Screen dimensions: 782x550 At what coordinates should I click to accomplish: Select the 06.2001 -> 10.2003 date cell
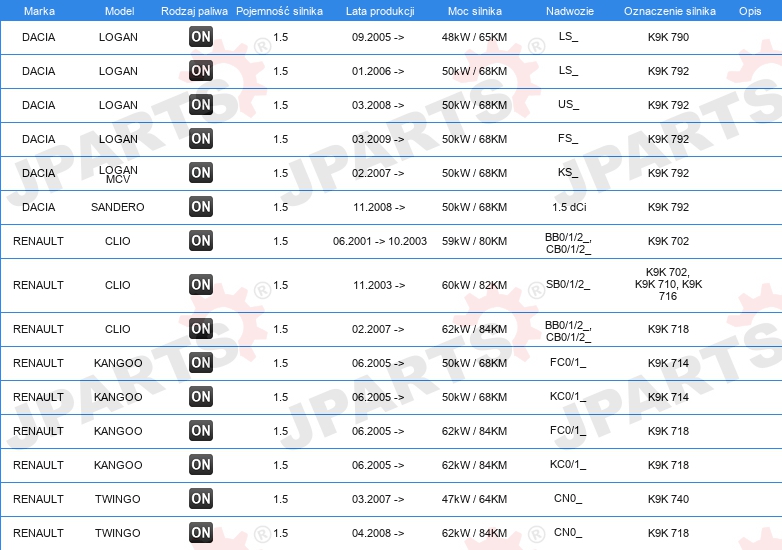[x=380, y=241]
